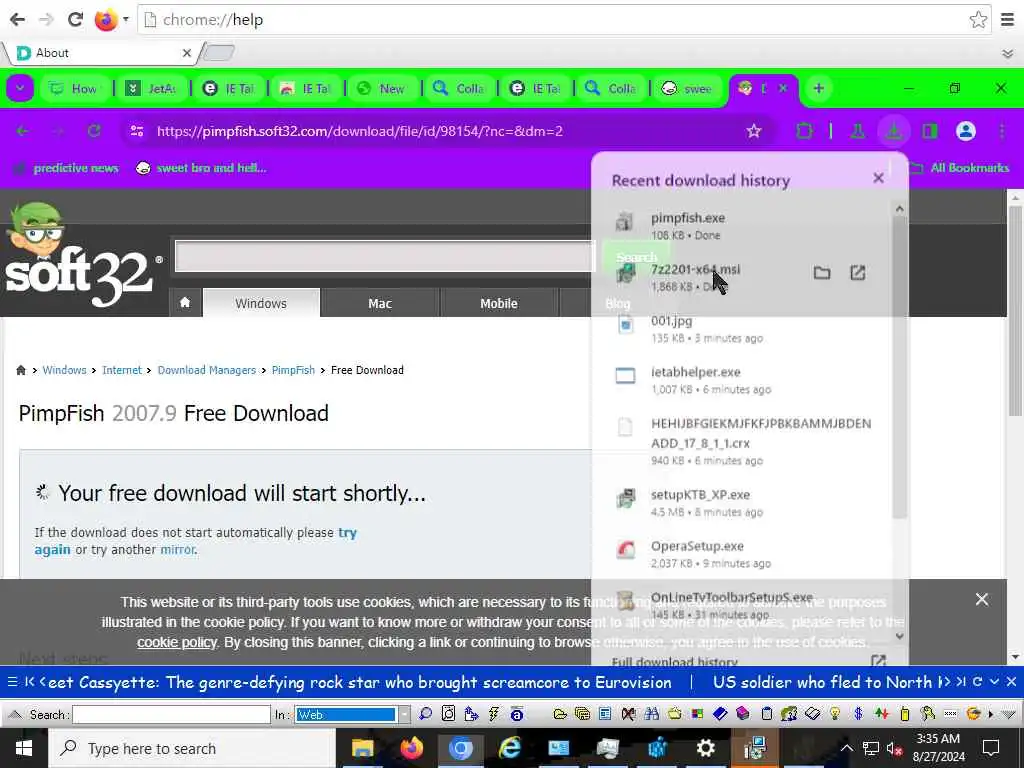Open the Settings gear on taskbar
The width and height of the screenshot is (1024, 768).
pos(705,748)
